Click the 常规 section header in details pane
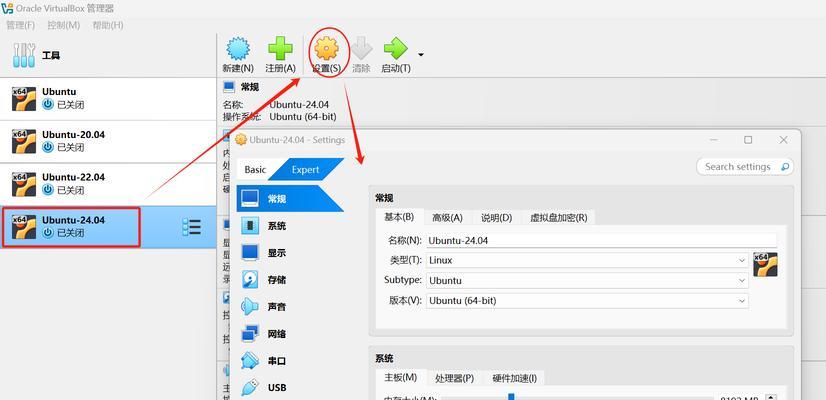 [250, 87]
